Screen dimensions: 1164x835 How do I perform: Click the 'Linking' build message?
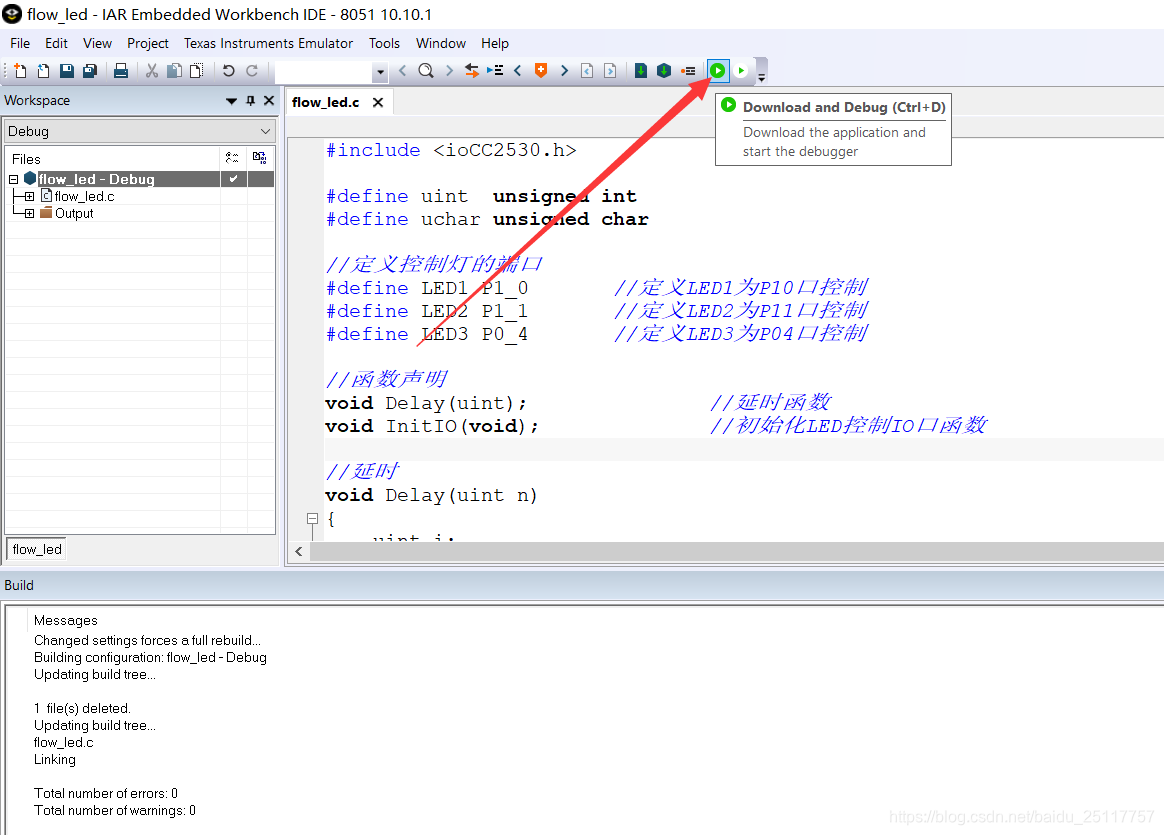pos(54,759)
